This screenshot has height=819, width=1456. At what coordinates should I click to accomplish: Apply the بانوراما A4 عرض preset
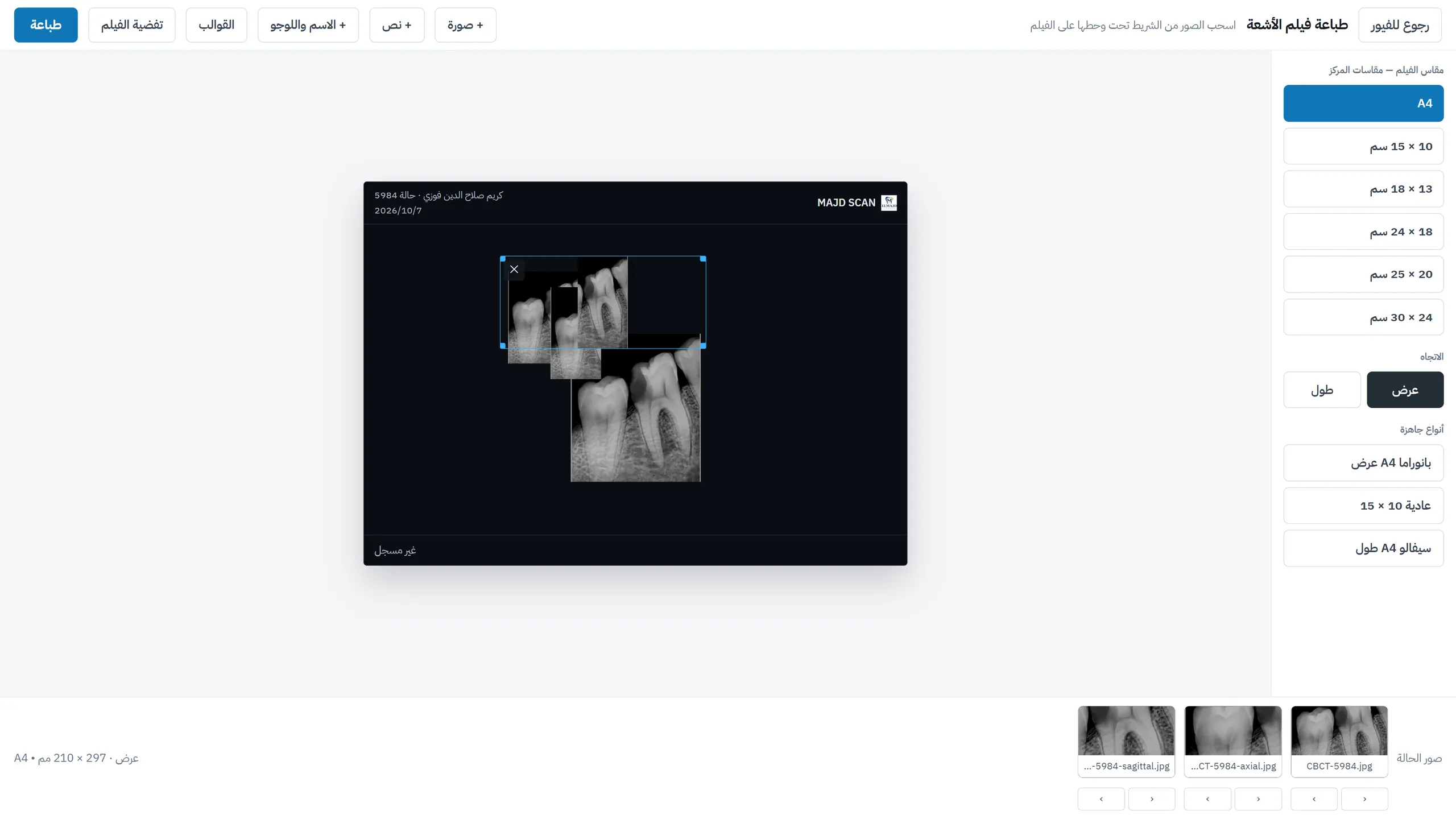coord(1363,463)
